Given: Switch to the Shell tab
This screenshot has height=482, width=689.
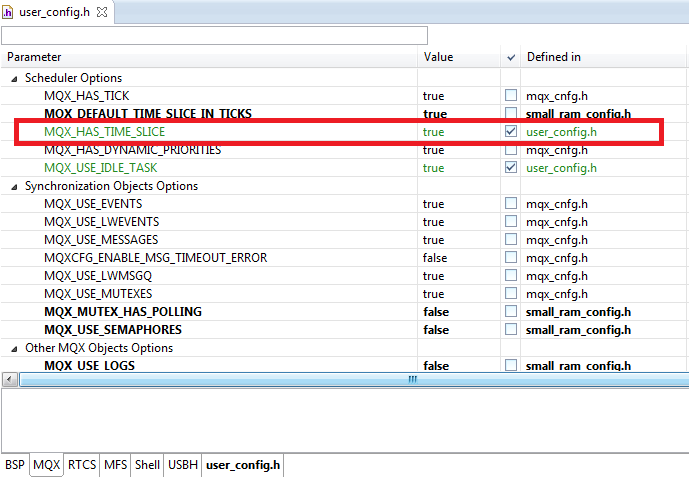Looking at the screenshot, I should click(147, 465).
